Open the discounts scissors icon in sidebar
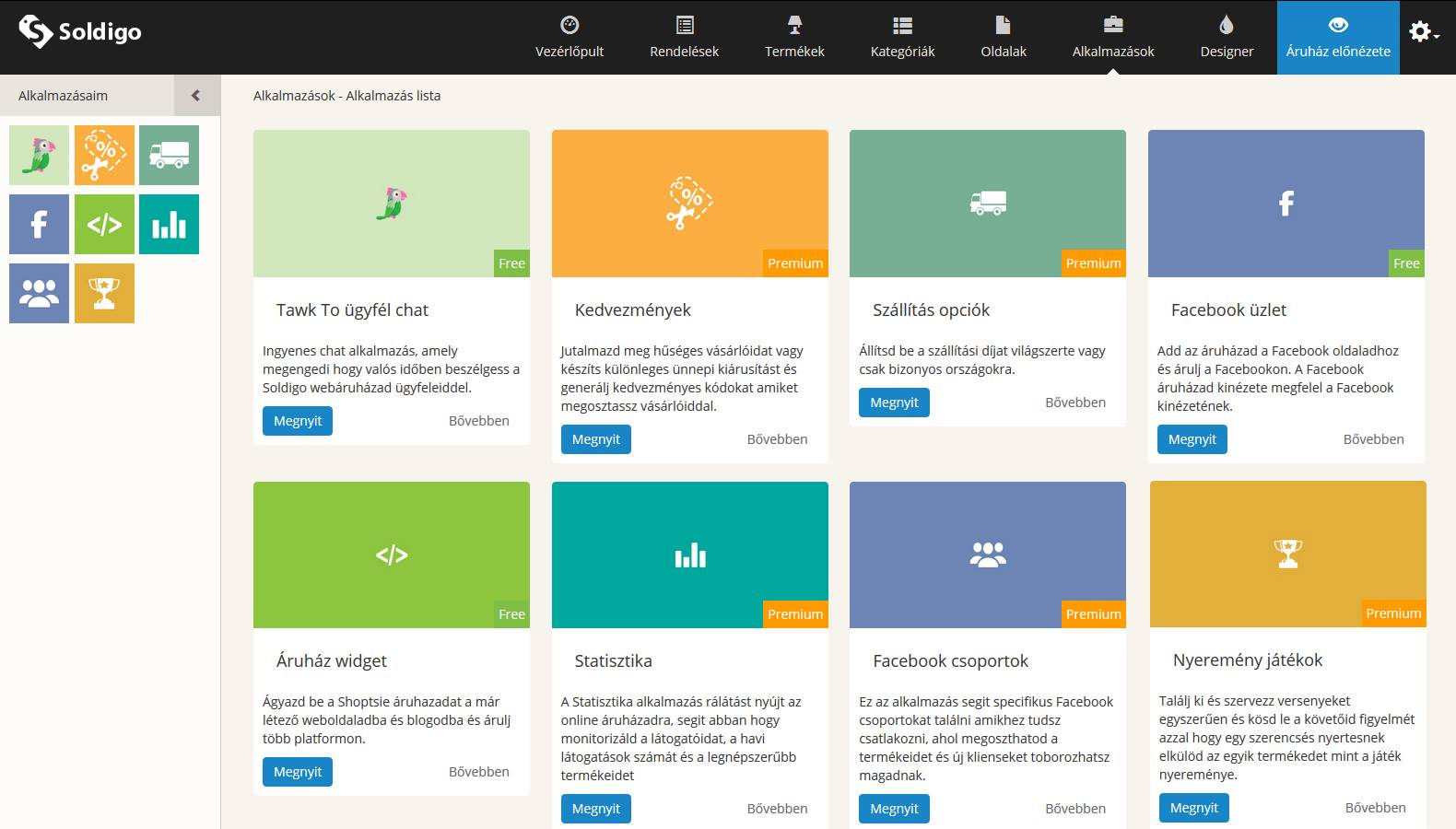The image size is (1456, 829). (x=104, y=155)
